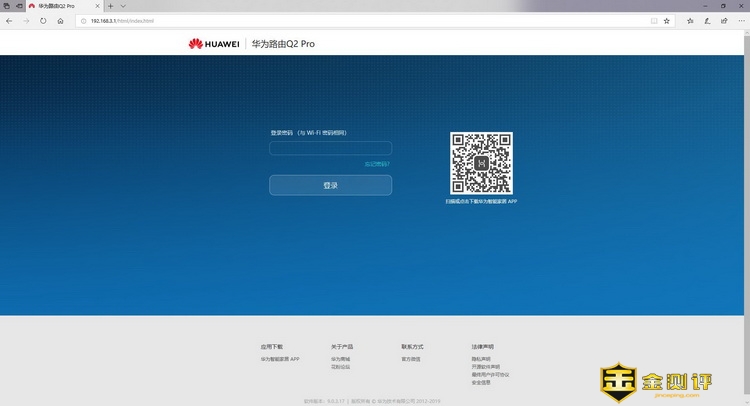Open the 隐私声明 footer link
The height and width of the screenshot is (406, 750).
481,359
